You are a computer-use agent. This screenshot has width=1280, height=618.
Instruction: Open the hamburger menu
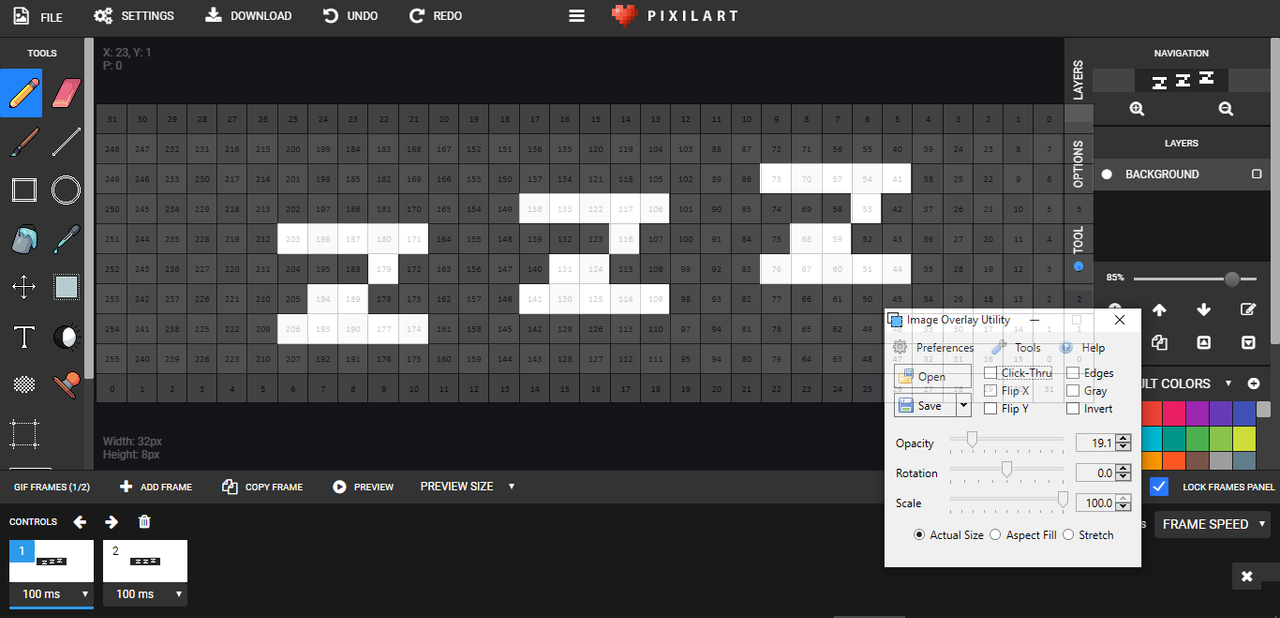pyautogui.click(x=576, y=16)
